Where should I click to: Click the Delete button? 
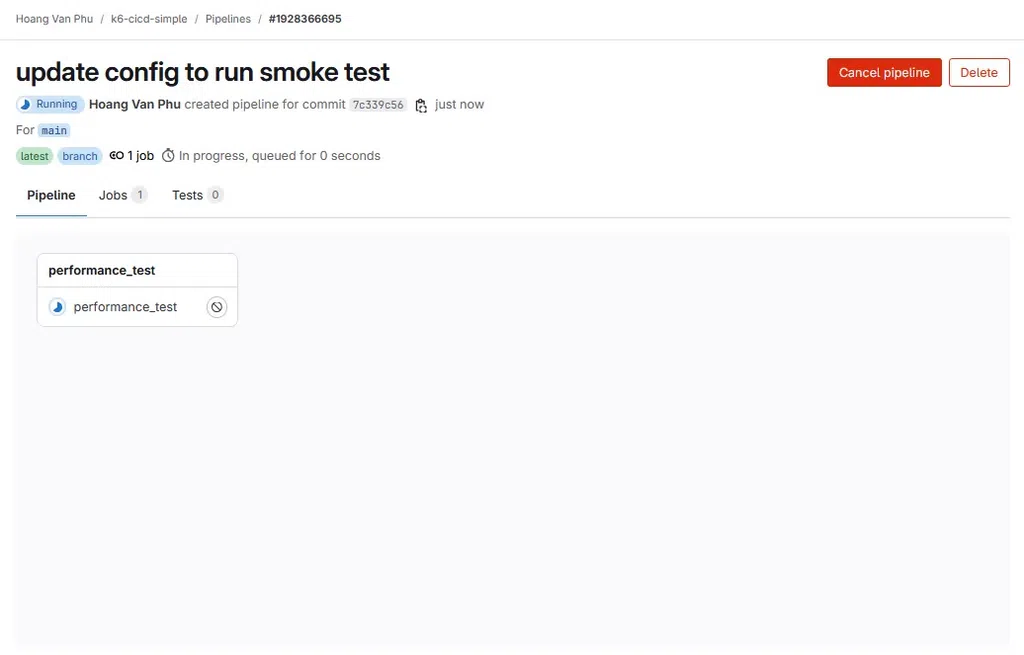[x=979, y=72]
